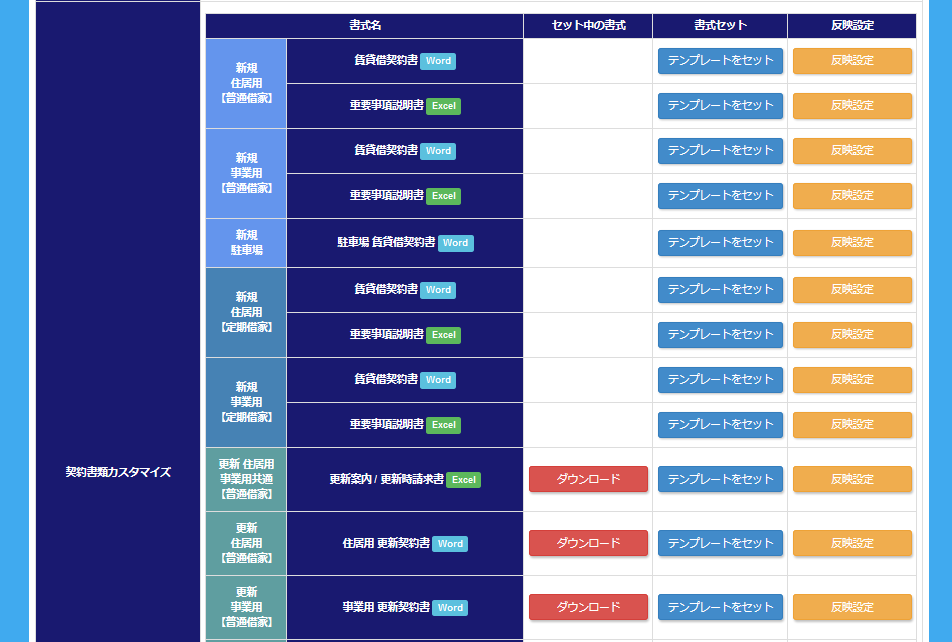This screenshot has width=952, height=642.
Task: Open 反映設定 for 駐車場 賃貸借契約書
Action: point(852,242)
